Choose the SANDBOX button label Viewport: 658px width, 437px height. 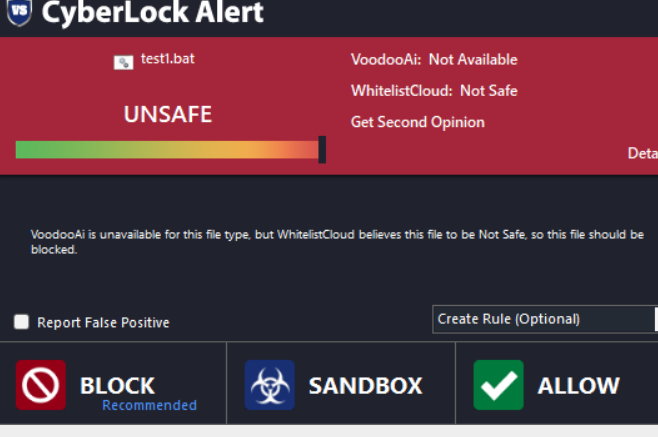(365, 385)
